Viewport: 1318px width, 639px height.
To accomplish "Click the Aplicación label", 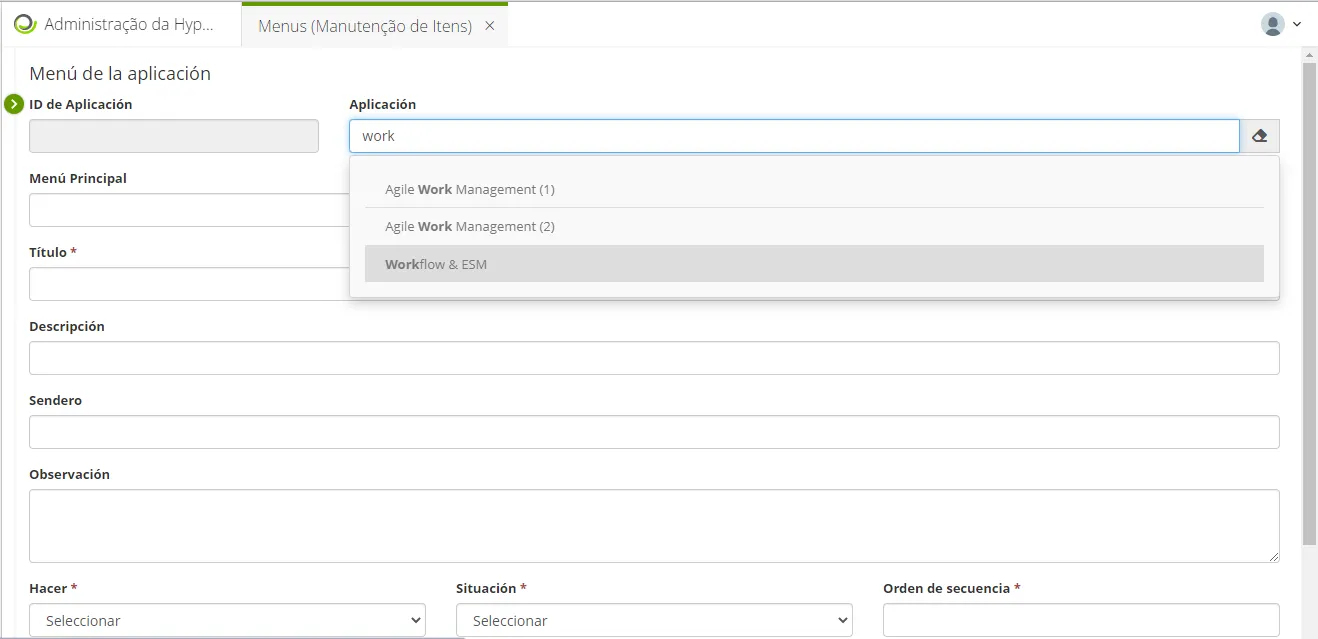I will coord(382,104).
